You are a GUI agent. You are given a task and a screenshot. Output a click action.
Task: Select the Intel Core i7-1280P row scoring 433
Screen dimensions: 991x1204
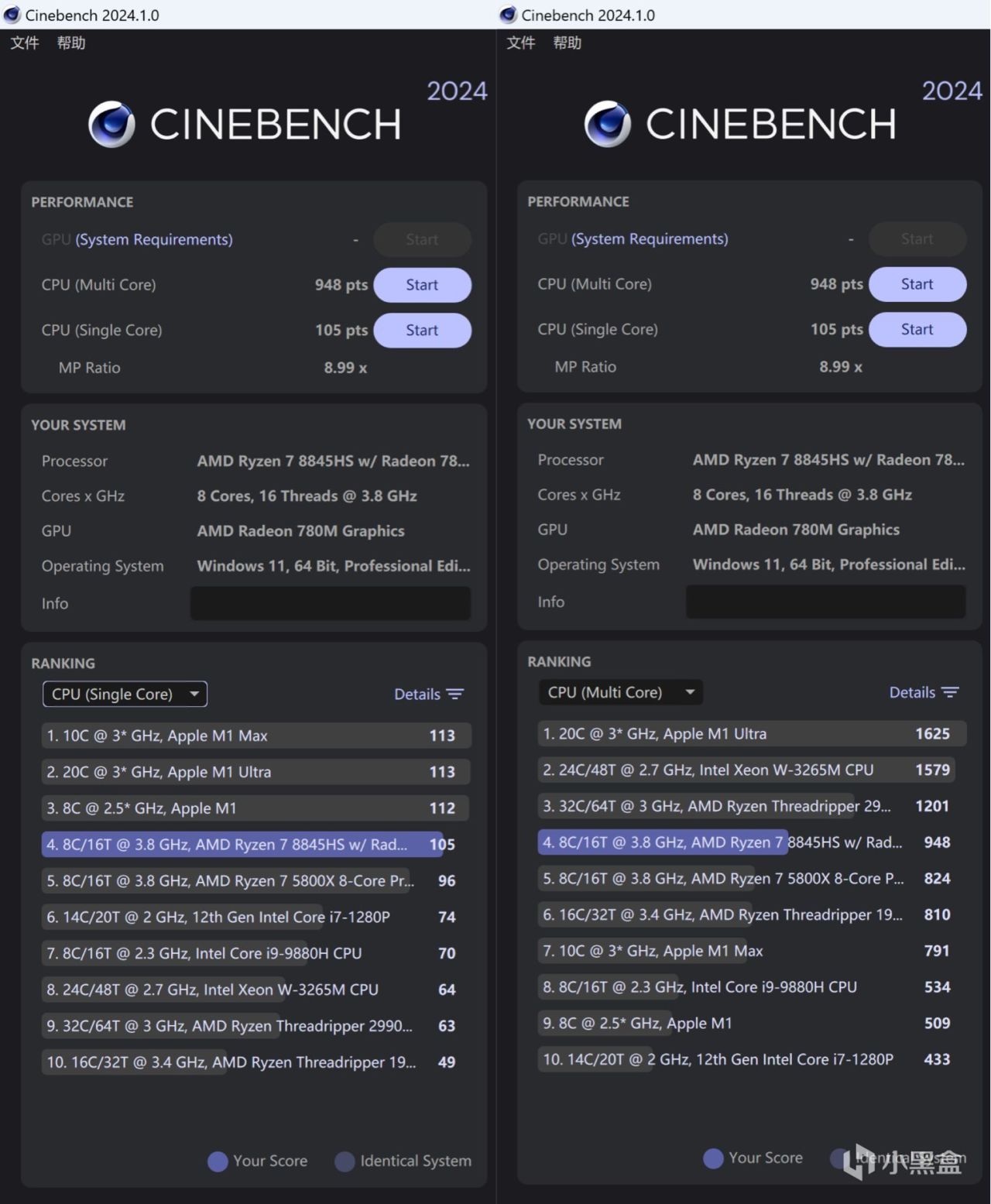pyautogui.click(x=752, y=1060)
